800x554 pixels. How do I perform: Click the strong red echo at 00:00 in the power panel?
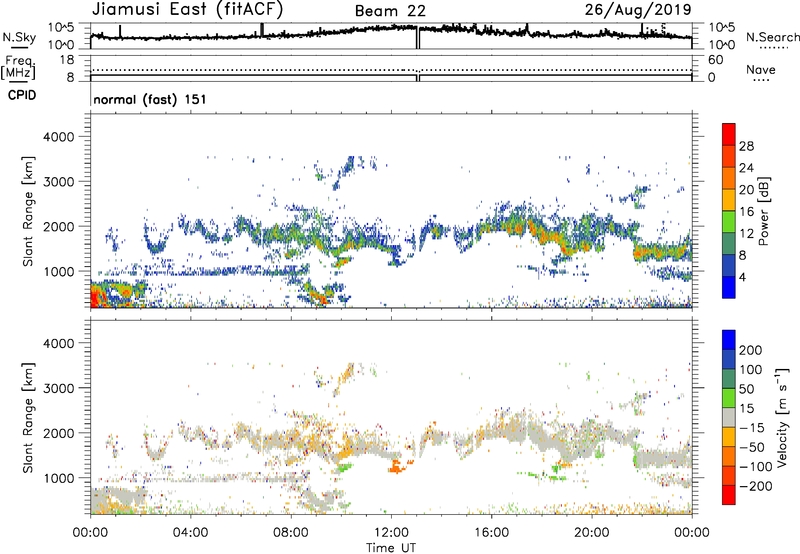tap(98, 297)
